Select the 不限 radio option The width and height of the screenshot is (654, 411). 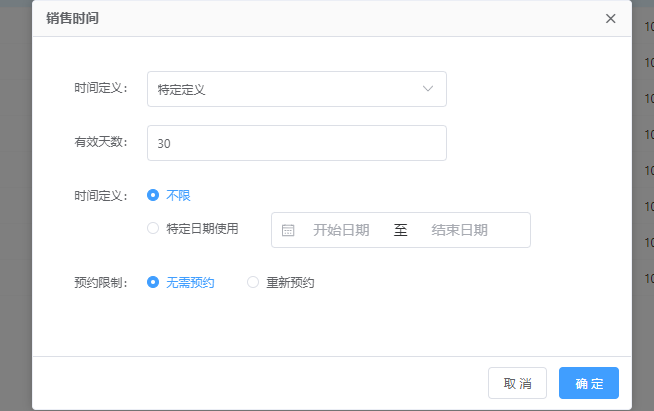(153, 195)
